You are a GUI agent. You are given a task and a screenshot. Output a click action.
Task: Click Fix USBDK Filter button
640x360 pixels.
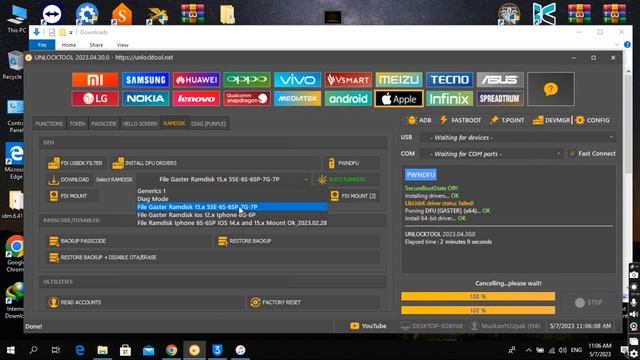76,163
